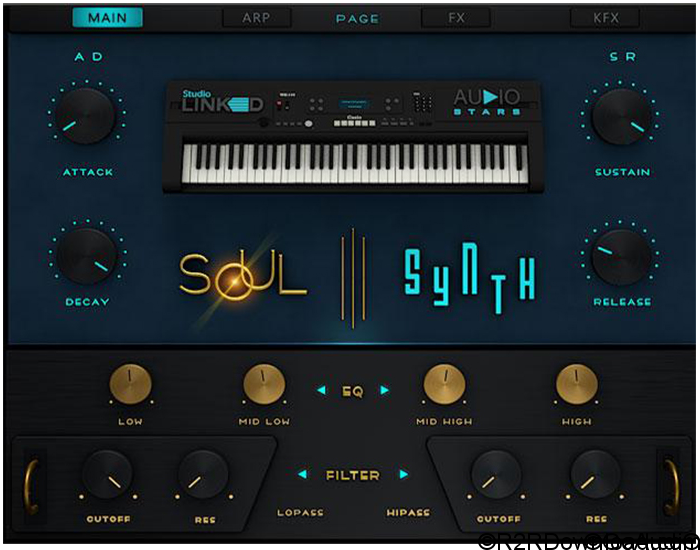Click the PAGE label
The width and height of the screenshot is (700, 550).
[357, 19]
